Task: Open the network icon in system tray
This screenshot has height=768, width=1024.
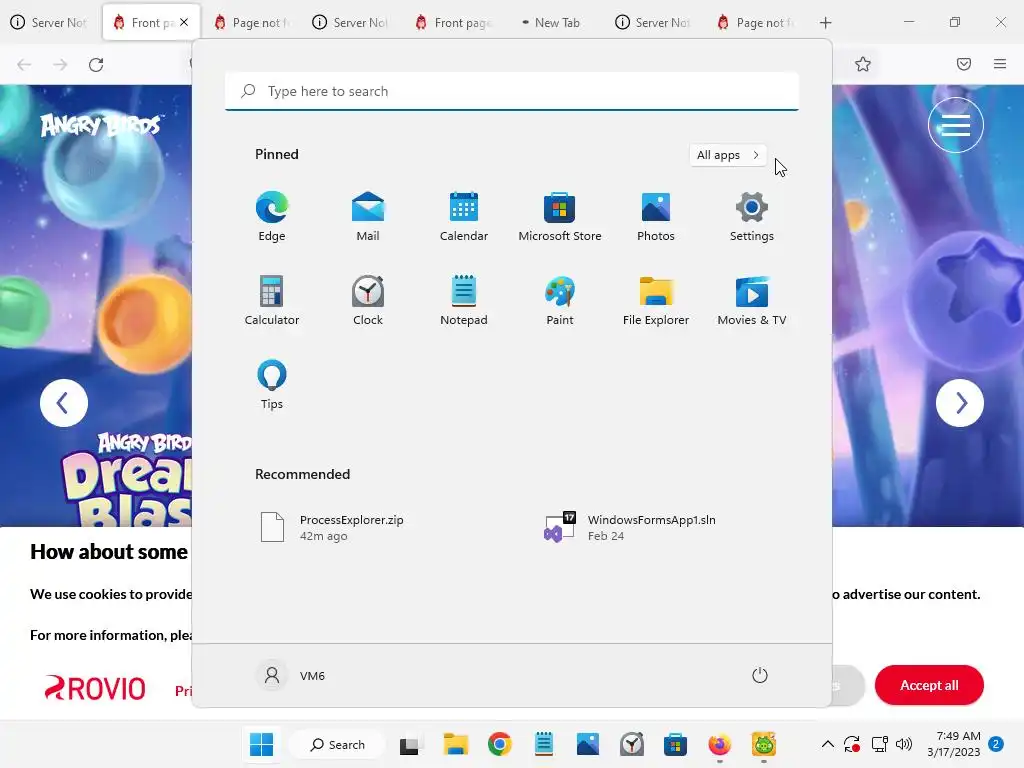Action: click(x=880, y=744)
